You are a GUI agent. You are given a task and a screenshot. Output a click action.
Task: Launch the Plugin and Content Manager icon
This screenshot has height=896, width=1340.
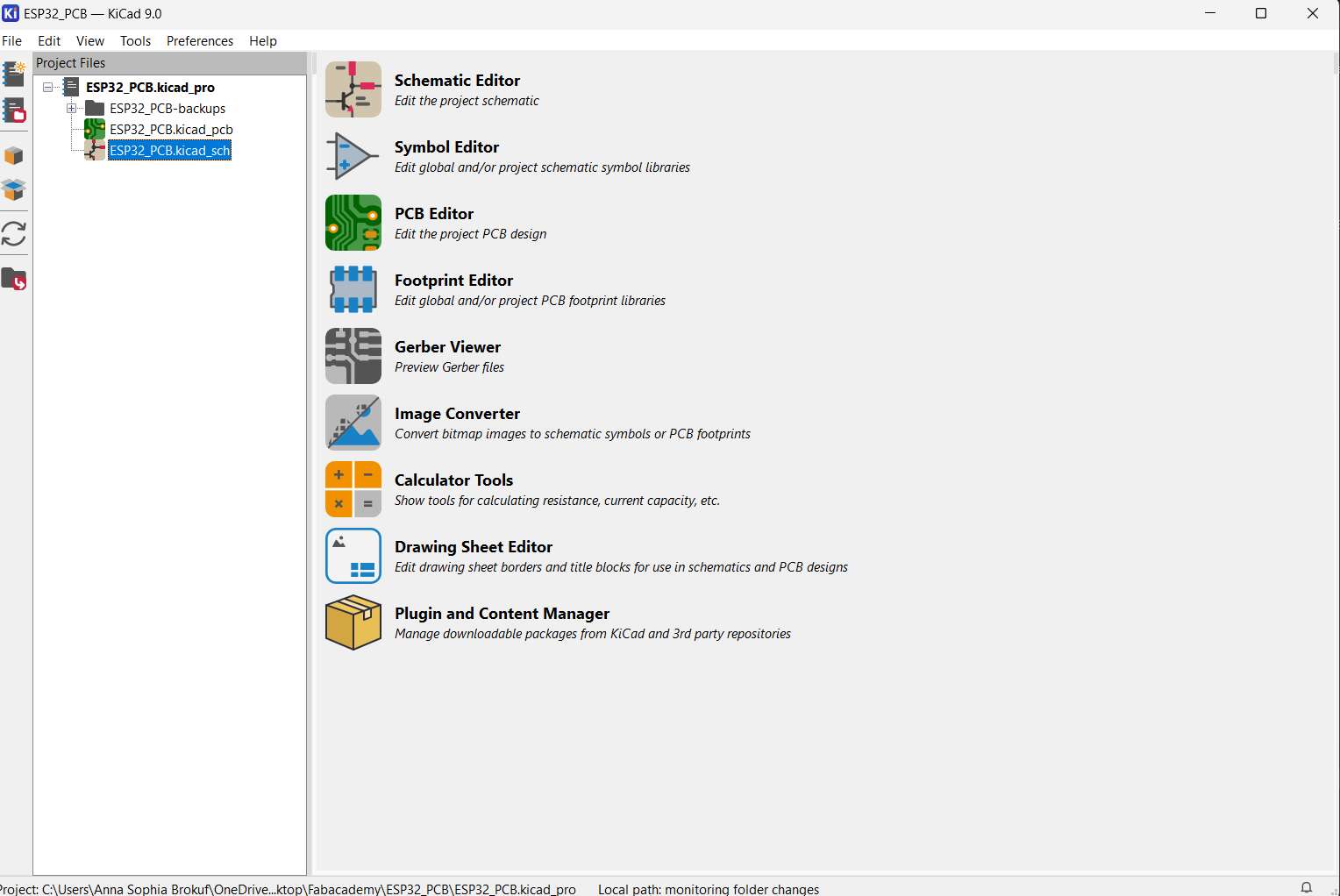(x=353, y=622)
